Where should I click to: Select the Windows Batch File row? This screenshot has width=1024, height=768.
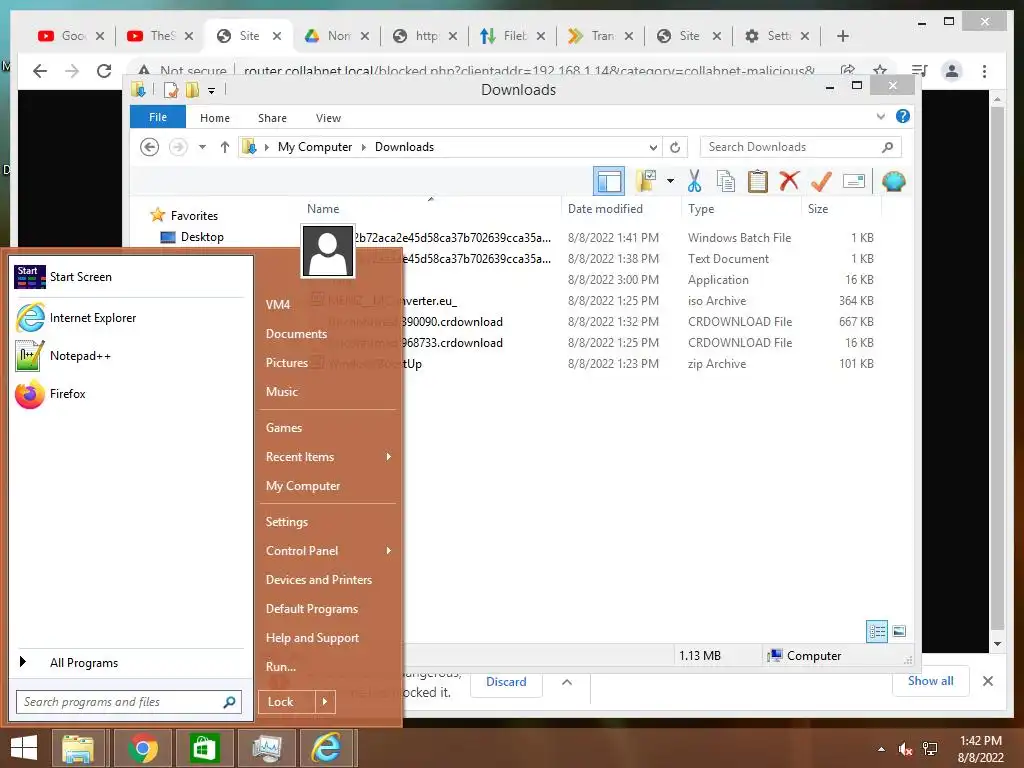pyautogui.click(x=588, y=238)
